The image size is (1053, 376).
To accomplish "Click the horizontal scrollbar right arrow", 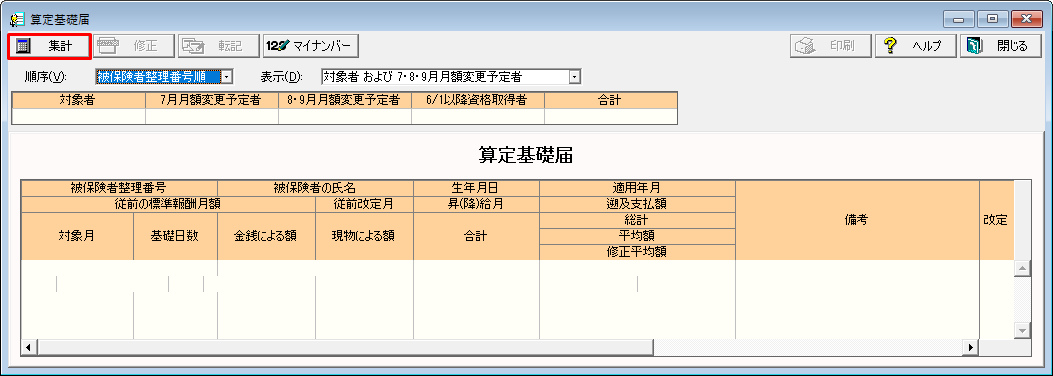I will [x=970, y=347].
